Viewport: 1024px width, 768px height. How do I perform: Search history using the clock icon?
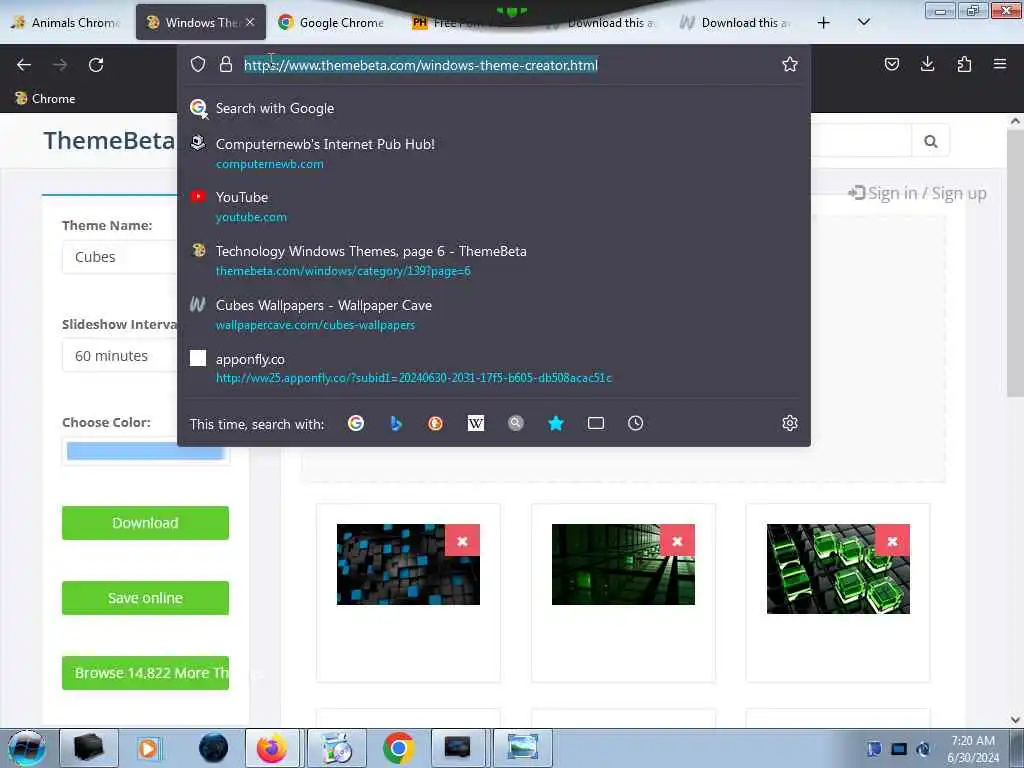pos(635,423)
